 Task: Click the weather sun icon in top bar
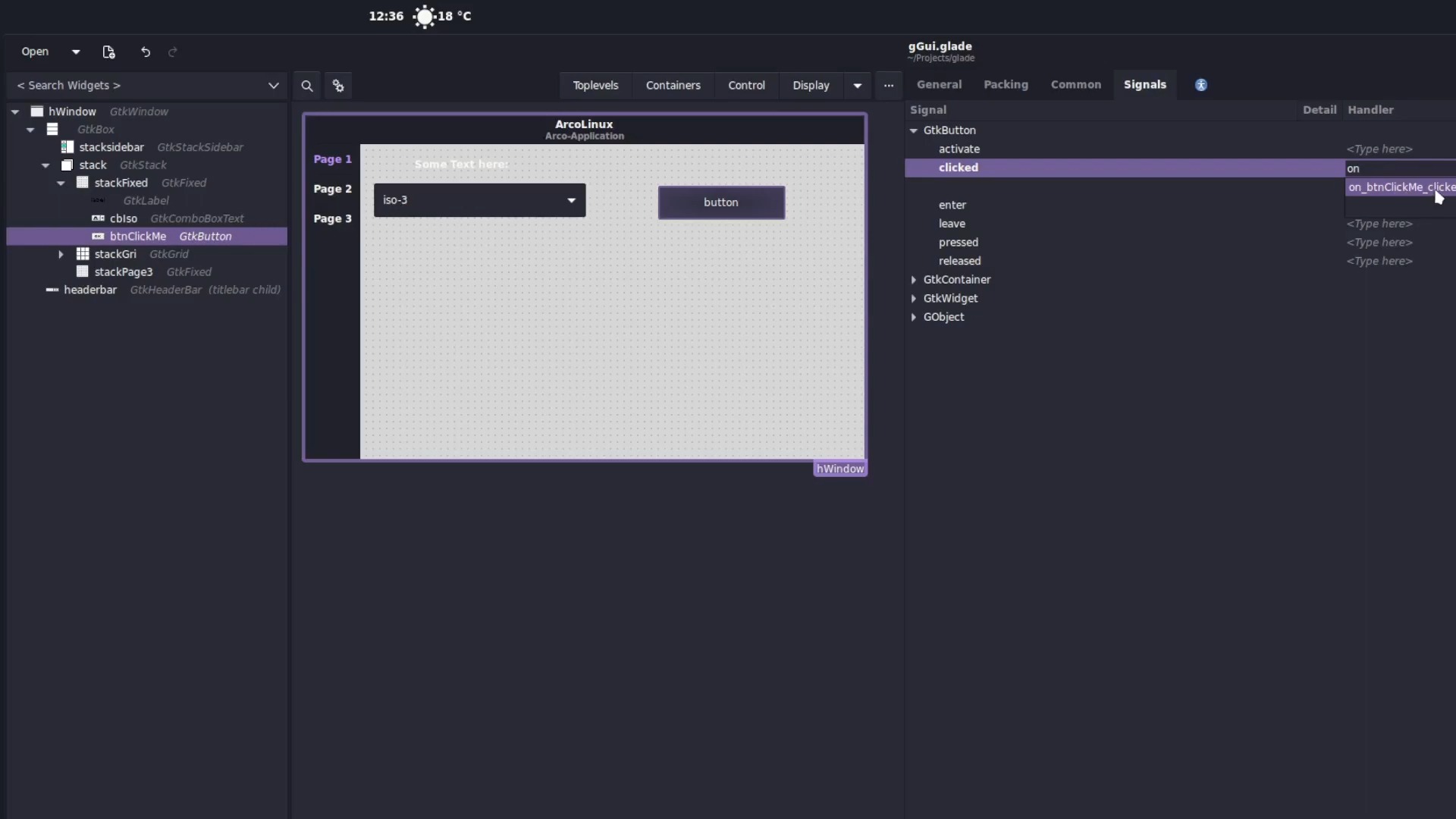pos(424,16)
